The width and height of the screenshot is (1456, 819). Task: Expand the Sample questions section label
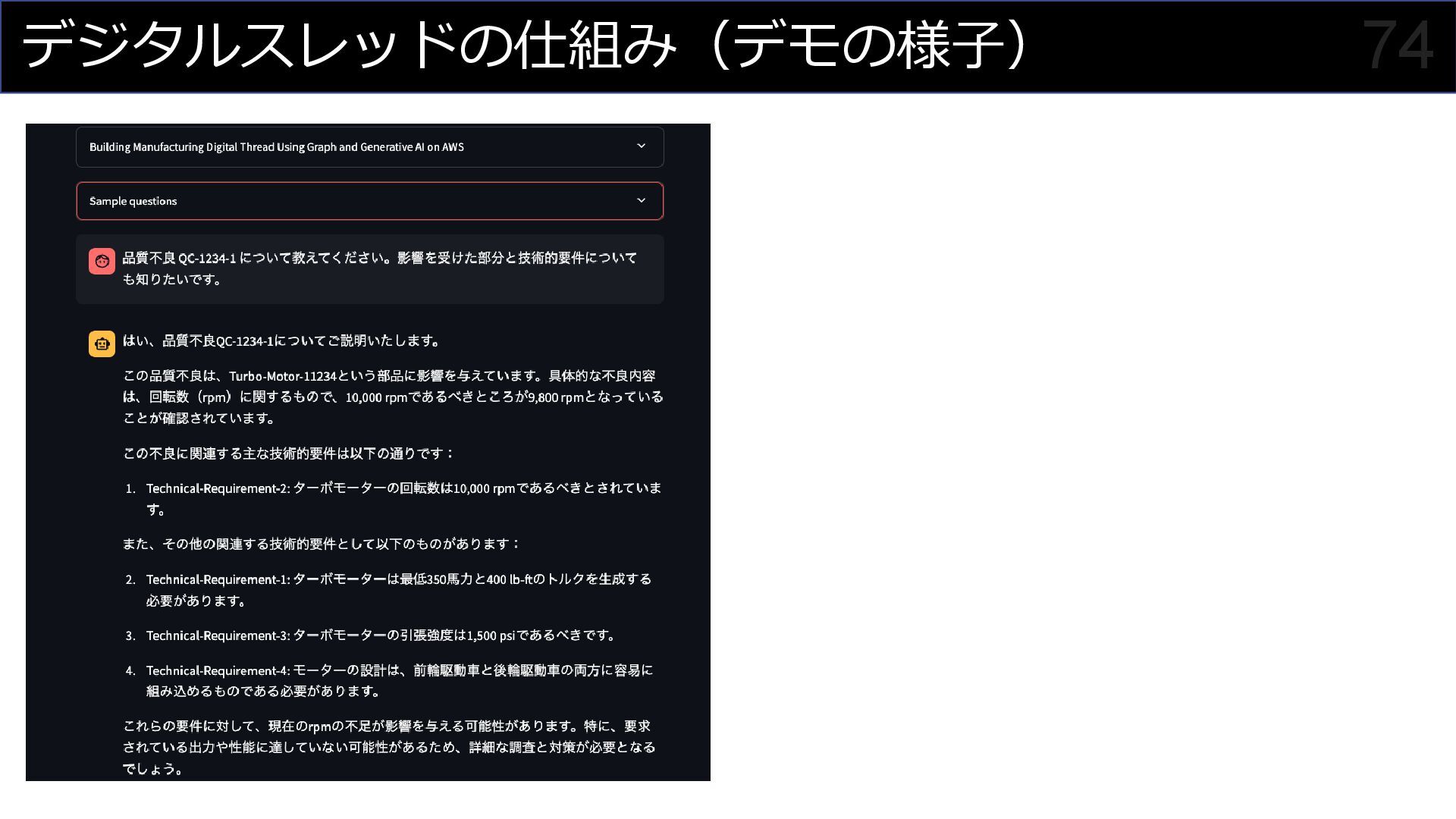click(133, 201)
